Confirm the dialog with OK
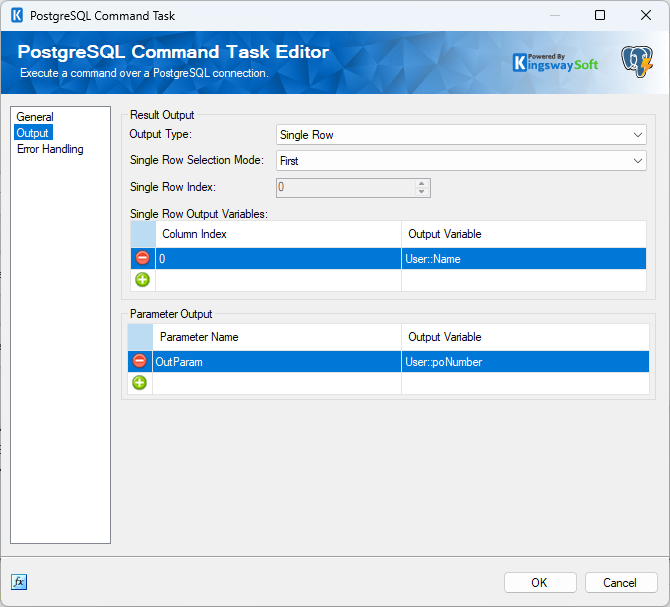The image size is (670, 607). point(540,582)
